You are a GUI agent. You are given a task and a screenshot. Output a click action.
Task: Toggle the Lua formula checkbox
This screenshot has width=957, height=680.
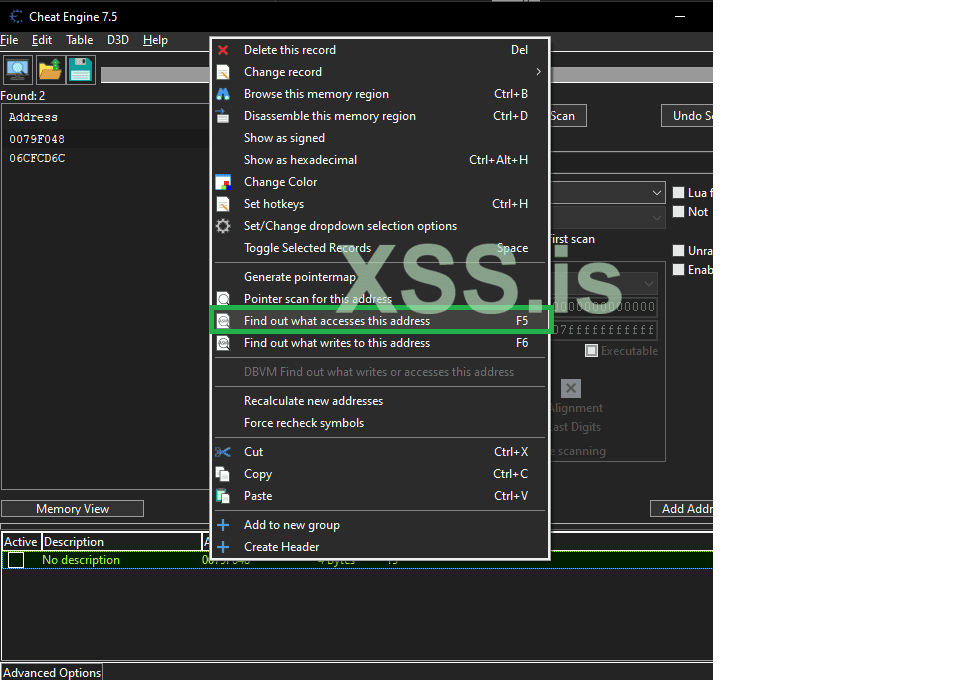click(x=678, y=193)
